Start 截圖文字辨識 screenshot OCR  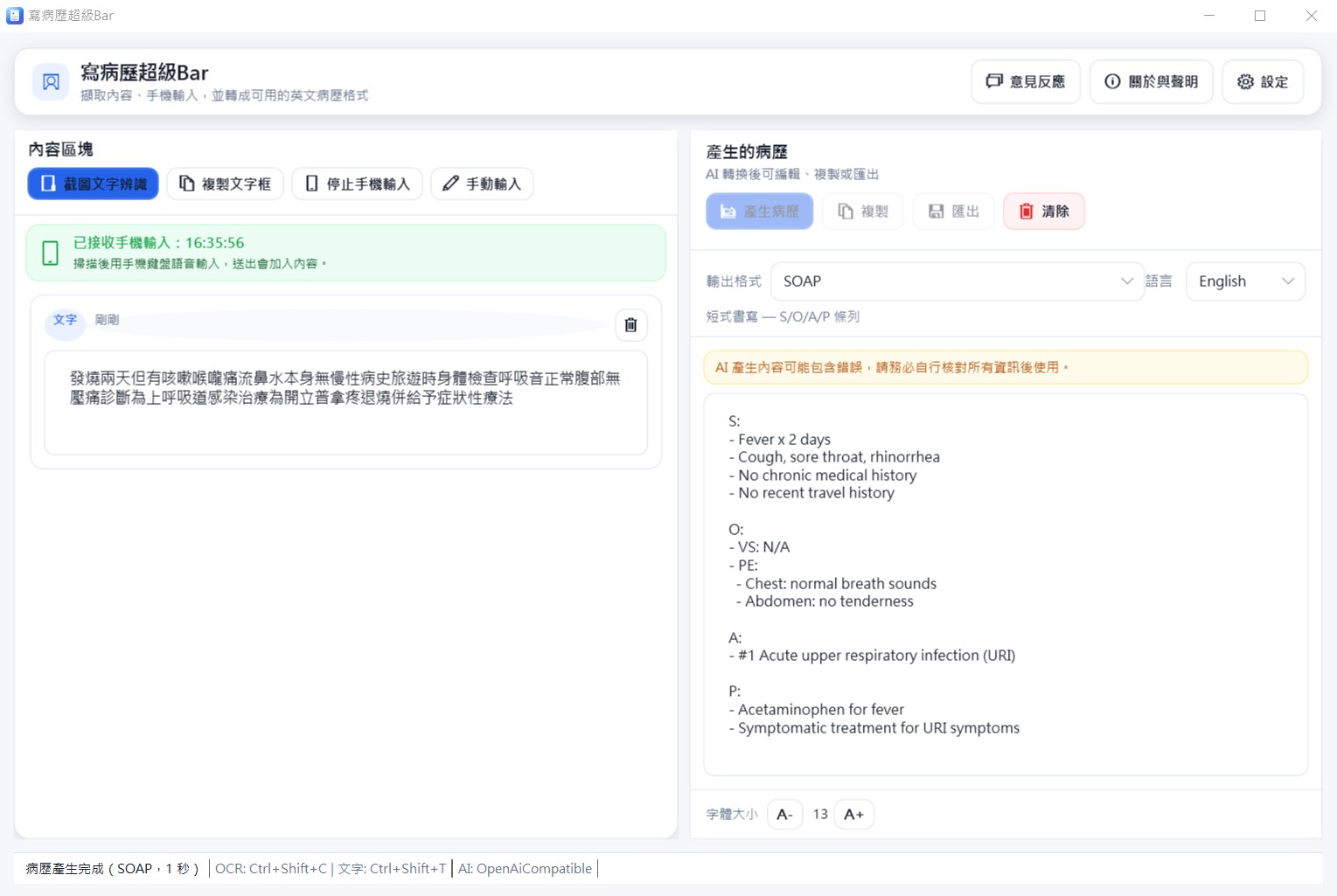94,184
